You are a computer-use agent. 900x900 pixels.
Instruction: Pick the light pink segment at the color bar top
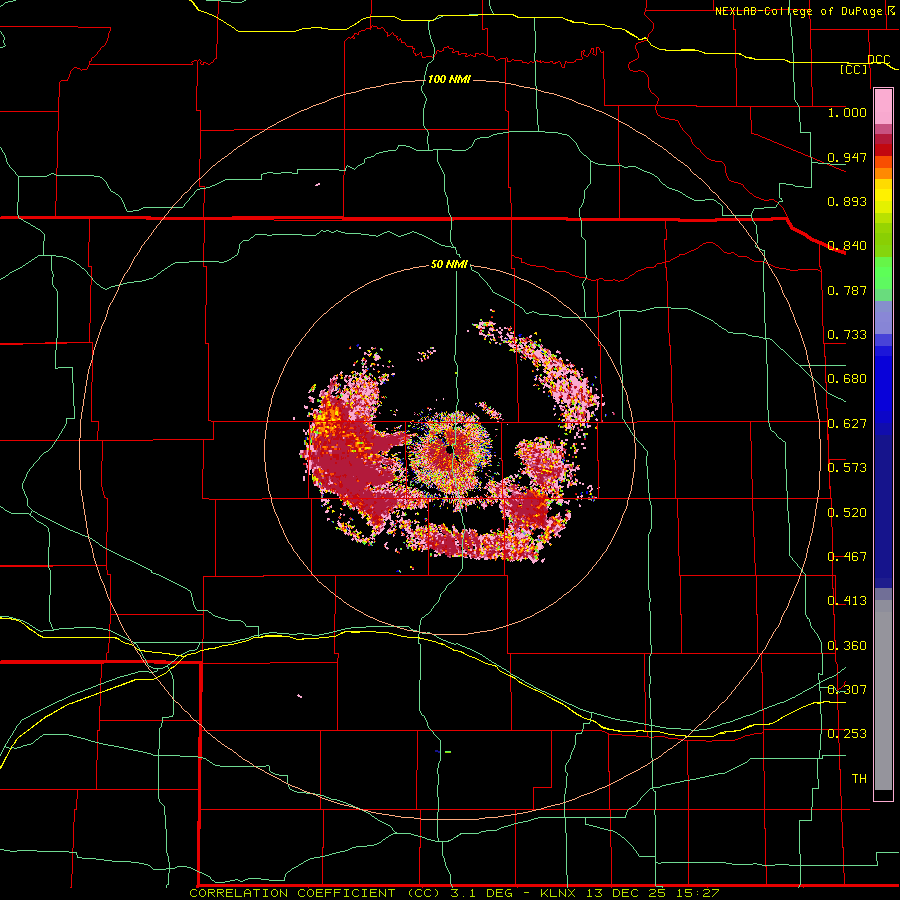pyautogui.click(x=883, y=106)
